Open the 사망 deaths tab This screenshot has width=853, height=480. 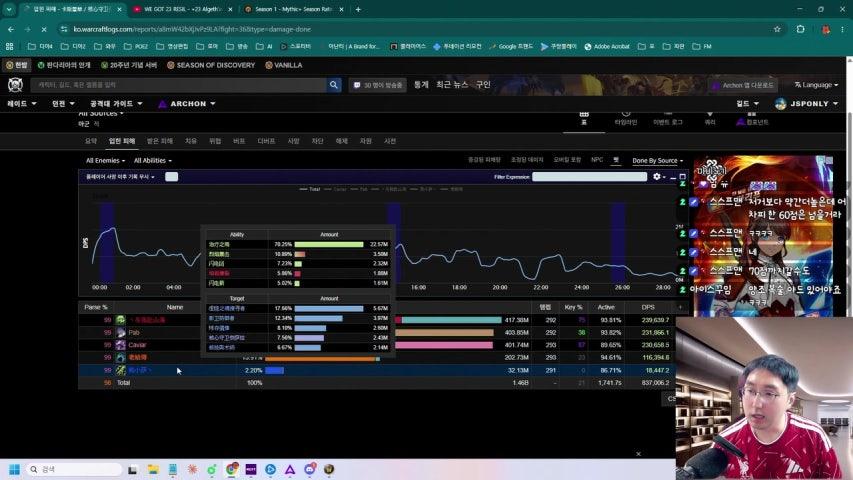point(293,141)
